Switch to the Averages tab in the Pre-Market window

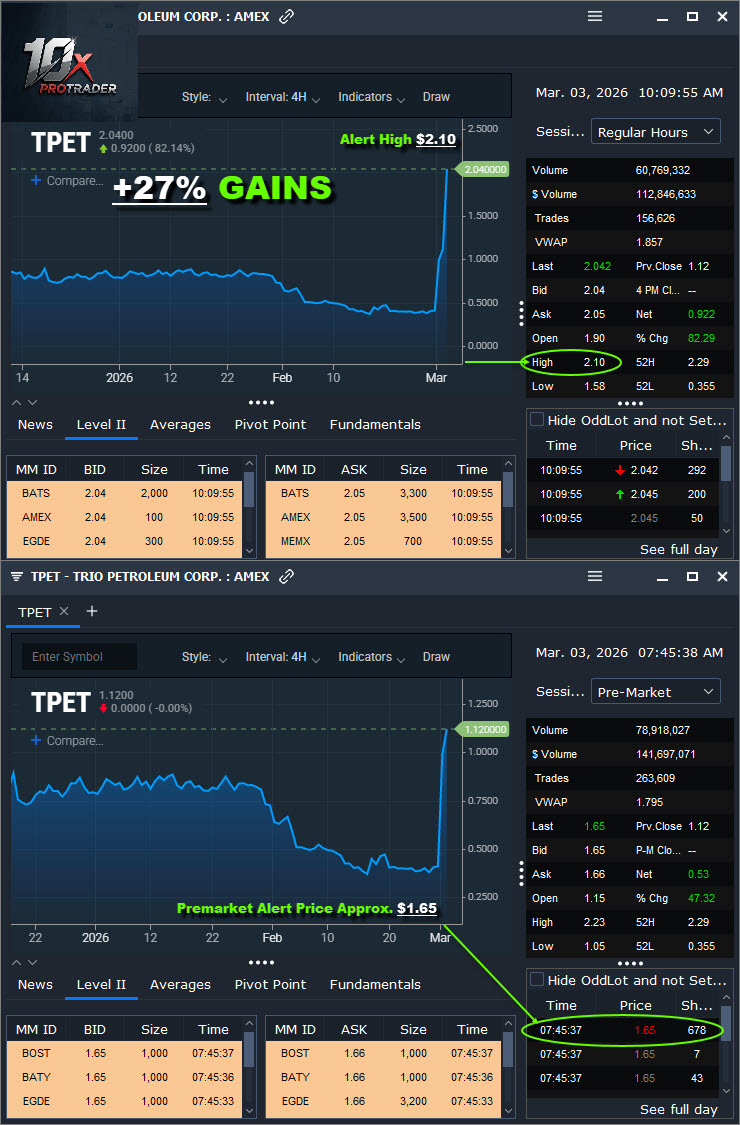coord(180,984)
